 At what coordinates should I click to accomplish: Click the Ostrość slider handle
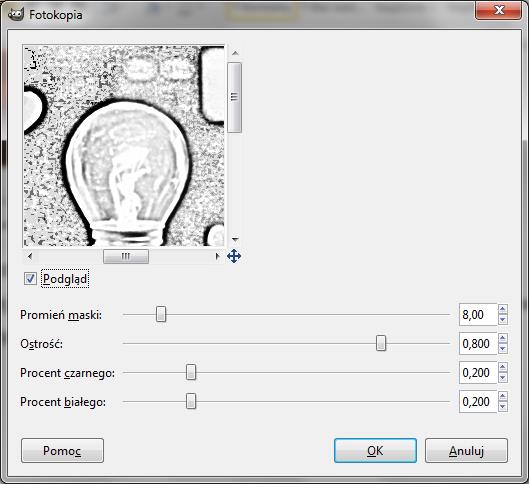381,343
